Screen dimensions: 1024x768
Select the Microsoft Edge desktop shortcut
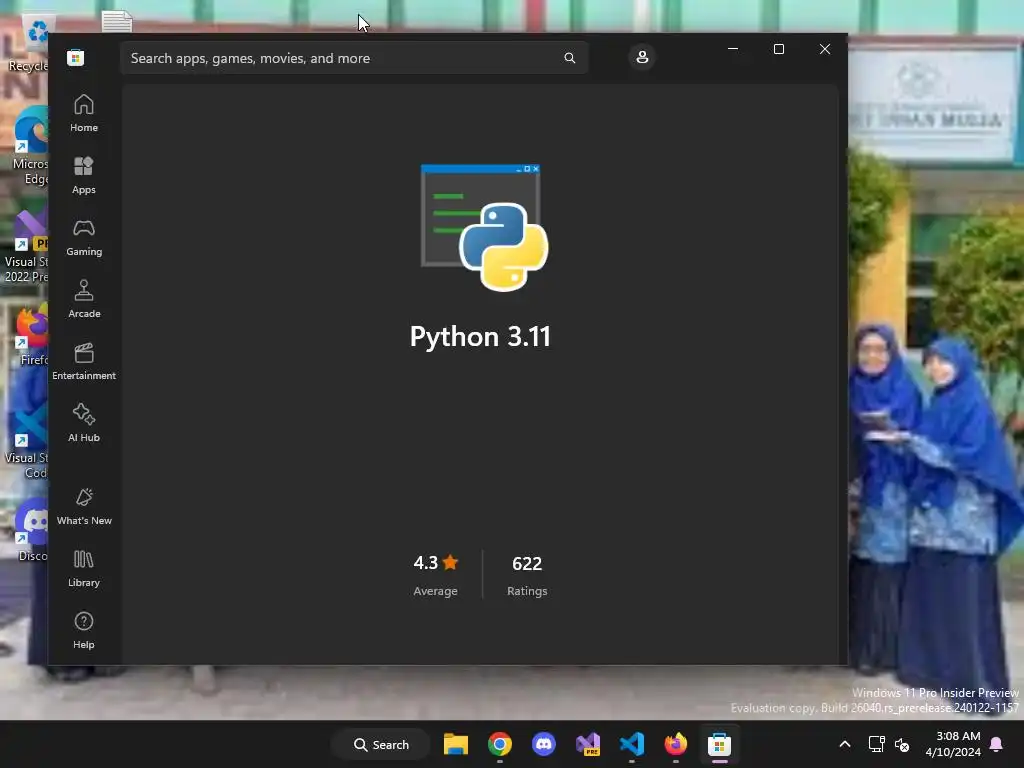tap(29, 147)
